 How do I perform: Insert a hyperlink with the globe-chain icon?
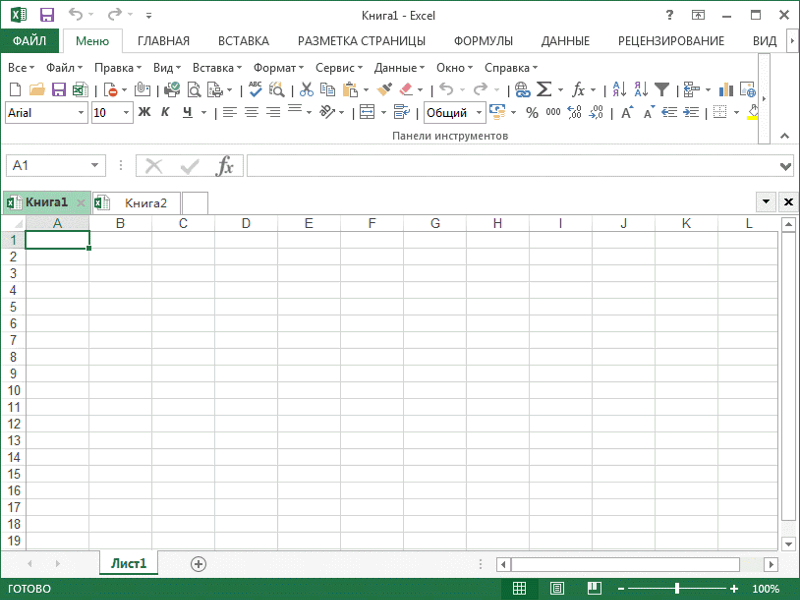[x=522, y=90]
